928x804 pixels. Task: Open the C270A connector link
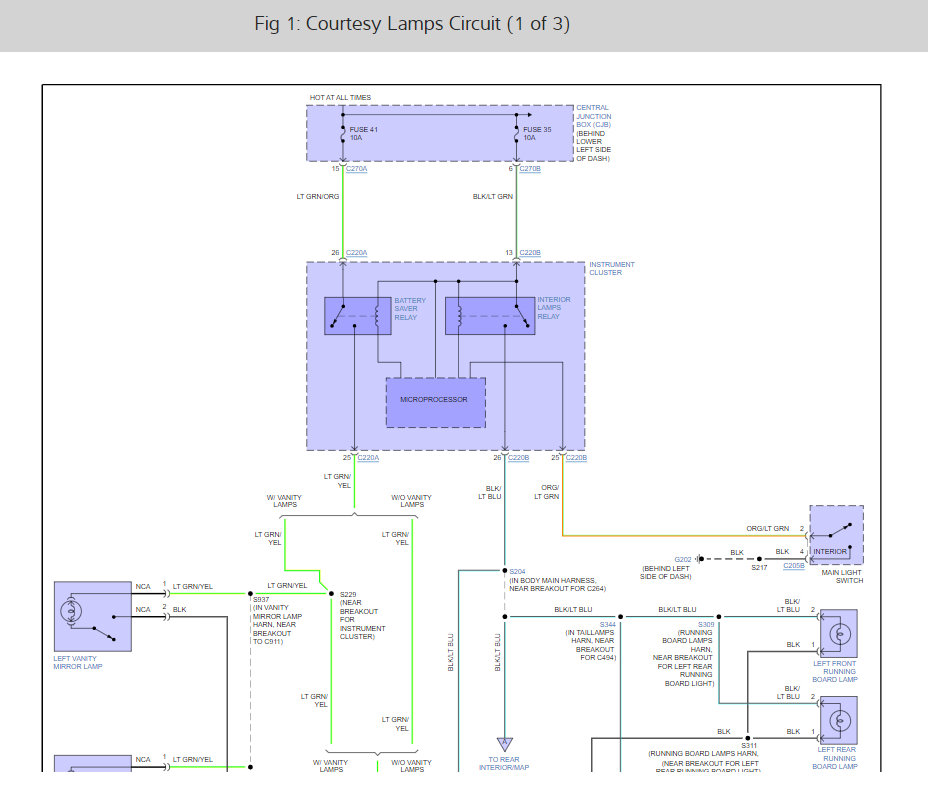356,169
